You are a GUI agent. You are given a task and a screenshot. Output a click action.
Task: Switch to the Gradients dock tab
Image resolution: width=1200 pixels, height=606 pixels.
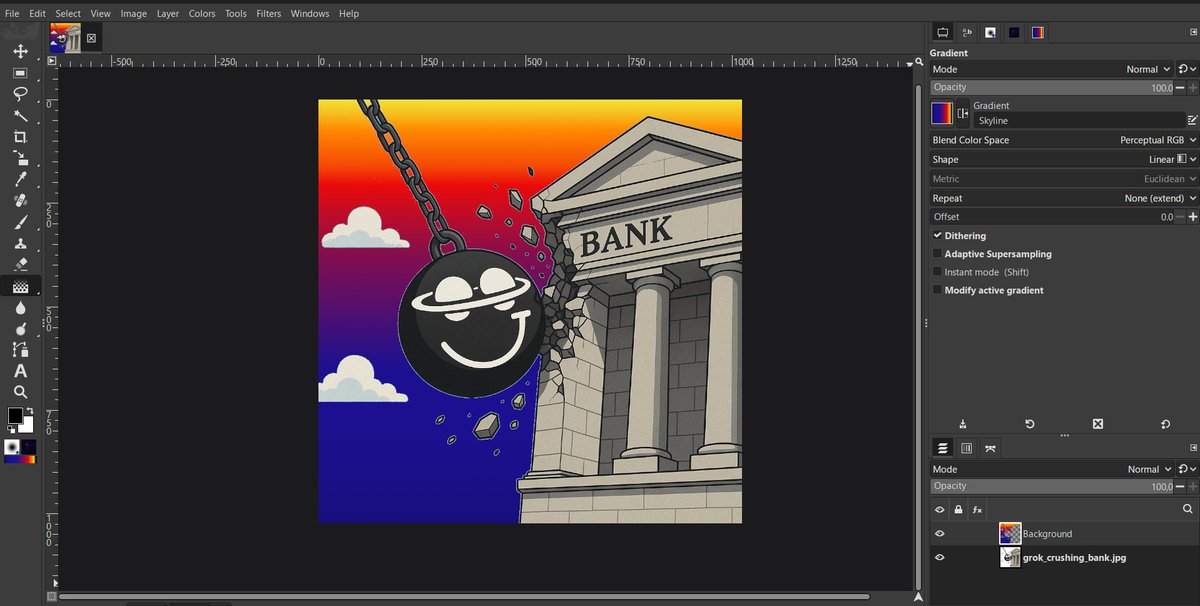pos(1038,32)
